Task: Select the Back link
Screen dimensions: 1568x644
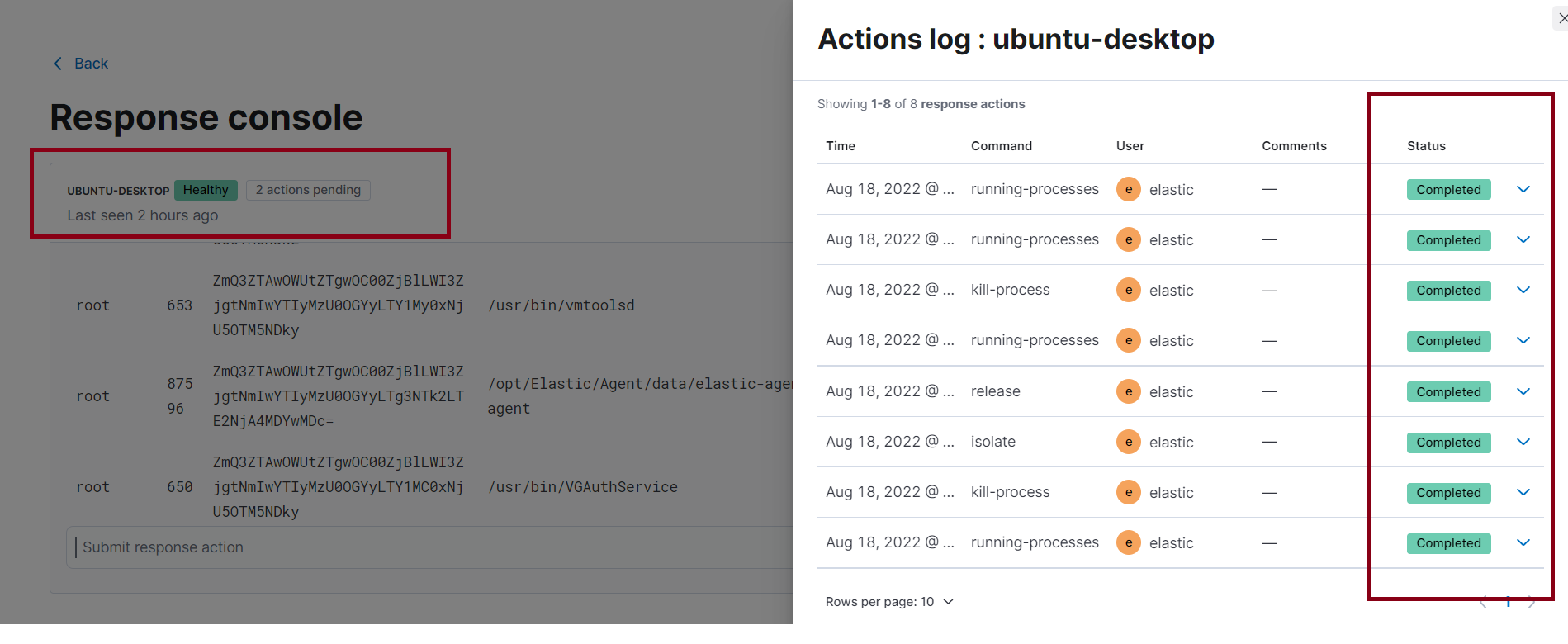Action: coord(91,63)
